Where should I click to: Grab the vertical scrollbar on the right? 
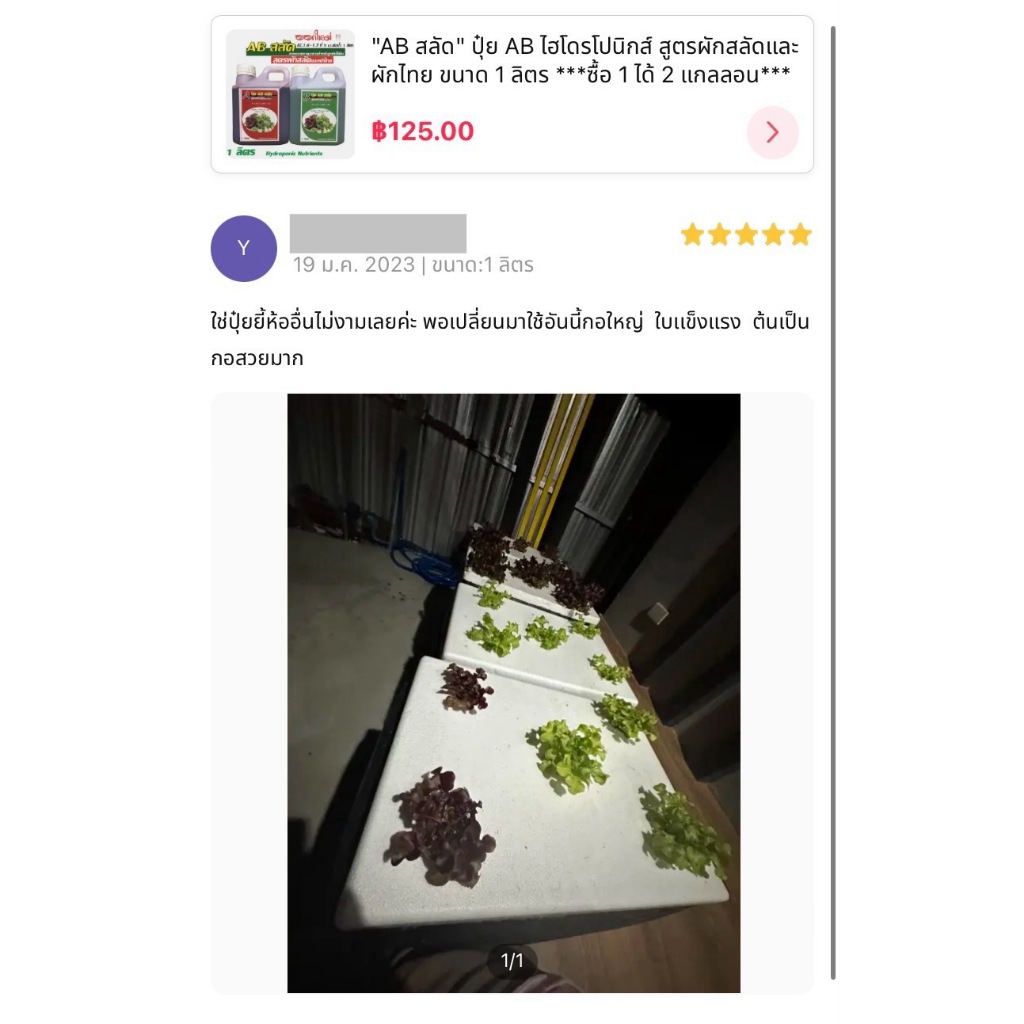tap(833, 503)
